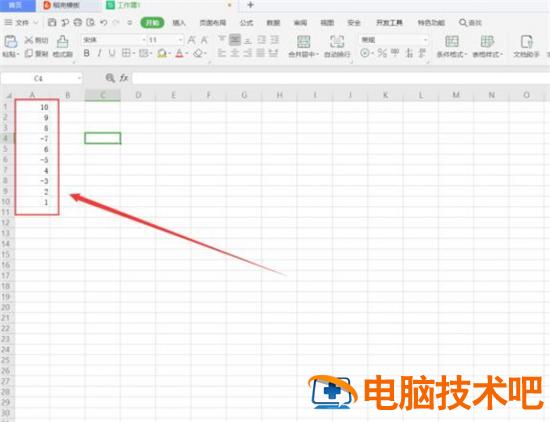Toggle Underline formatting
The image size is (550, 422).
[112, 53]
